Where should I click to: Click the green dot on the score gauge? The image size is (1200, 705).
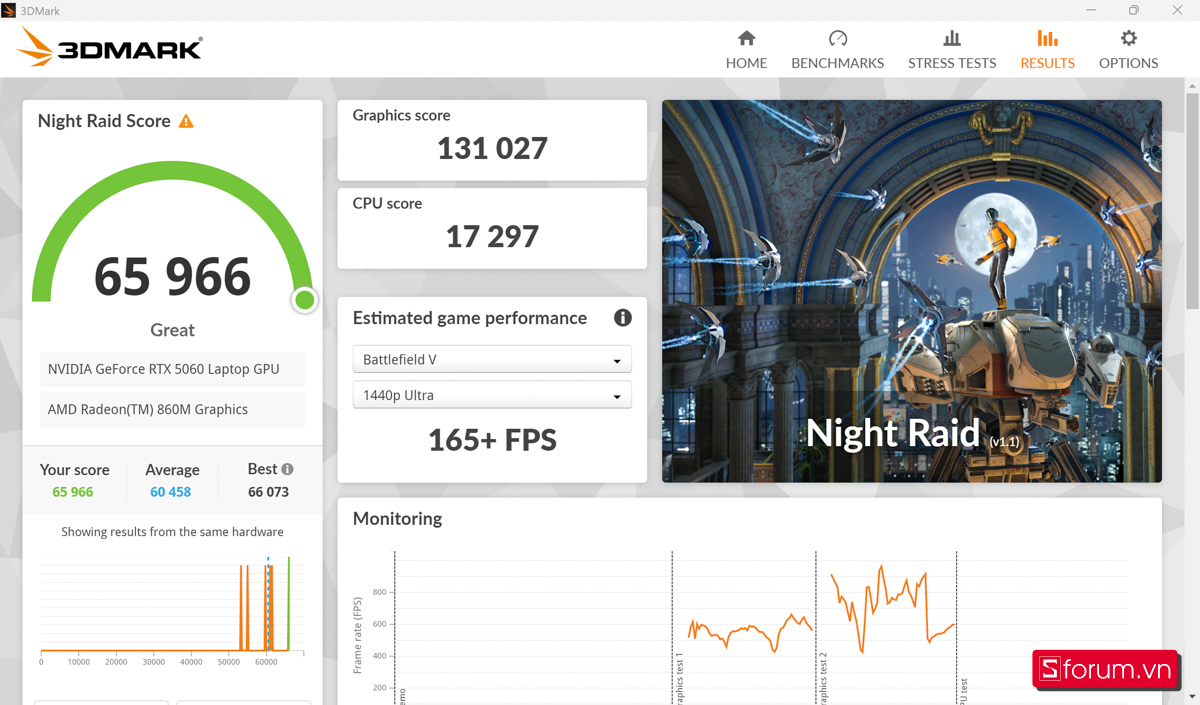305,300
